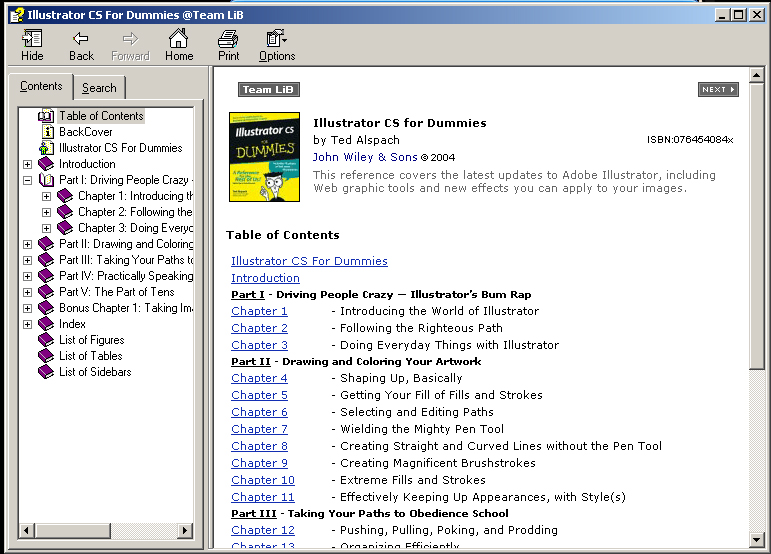Open the Options toolbar menu
Image resolution: width=771 pixels, height=554 pixels.
click(x=277, y=45)
